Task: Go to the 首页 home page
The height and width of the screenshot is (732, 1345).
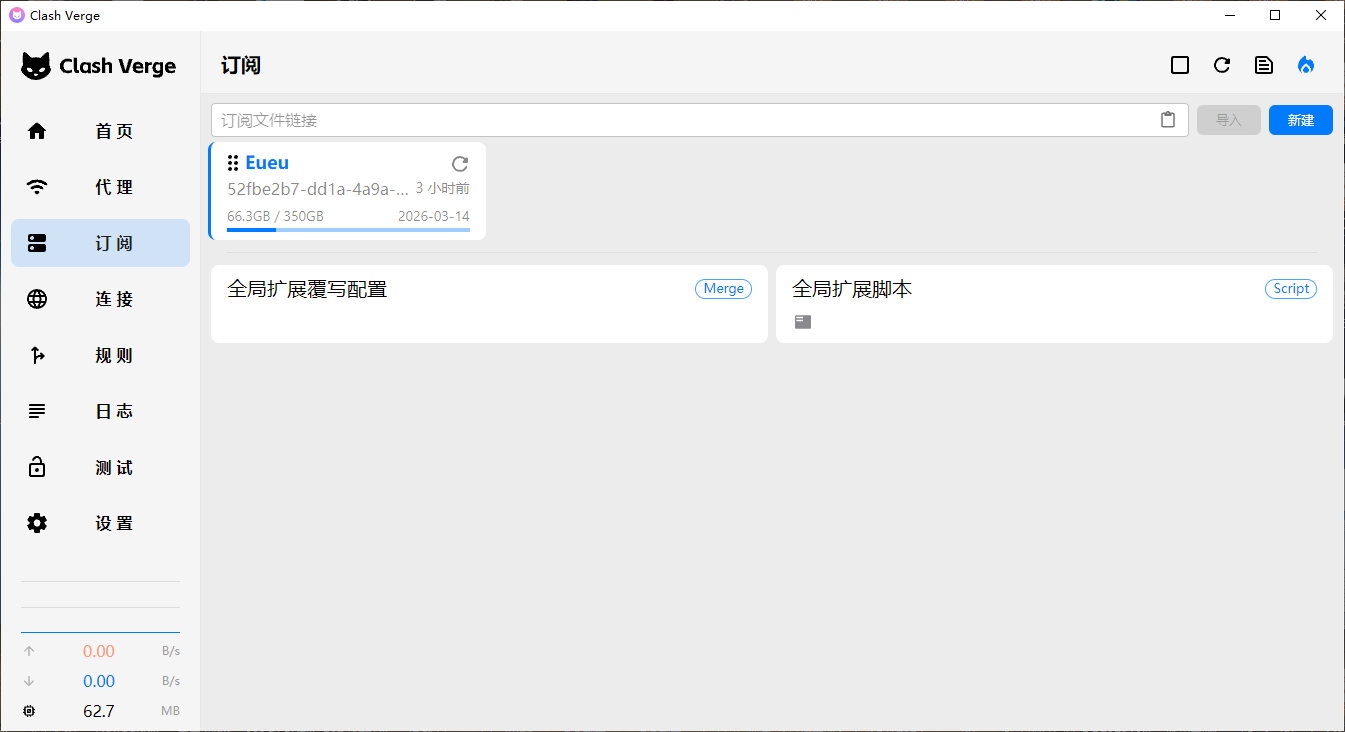Action: pyautogui.click(x=100, y=131)
